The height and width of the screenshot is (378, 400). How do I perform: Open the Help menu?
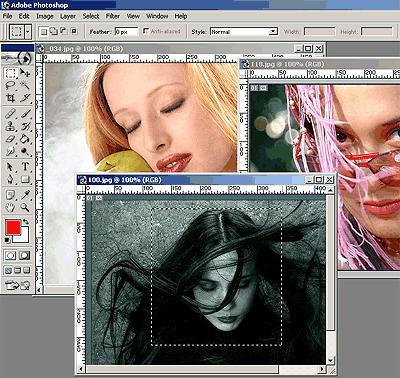[181, 16]
